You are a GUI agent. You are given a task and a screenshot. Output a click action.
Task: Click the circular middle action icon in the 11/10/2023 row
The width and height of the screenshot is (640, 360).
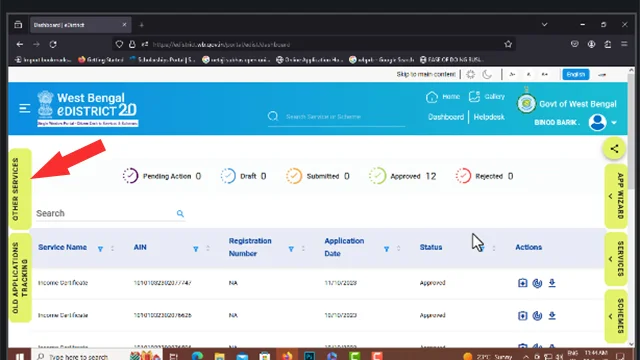[x=537, y=283]
